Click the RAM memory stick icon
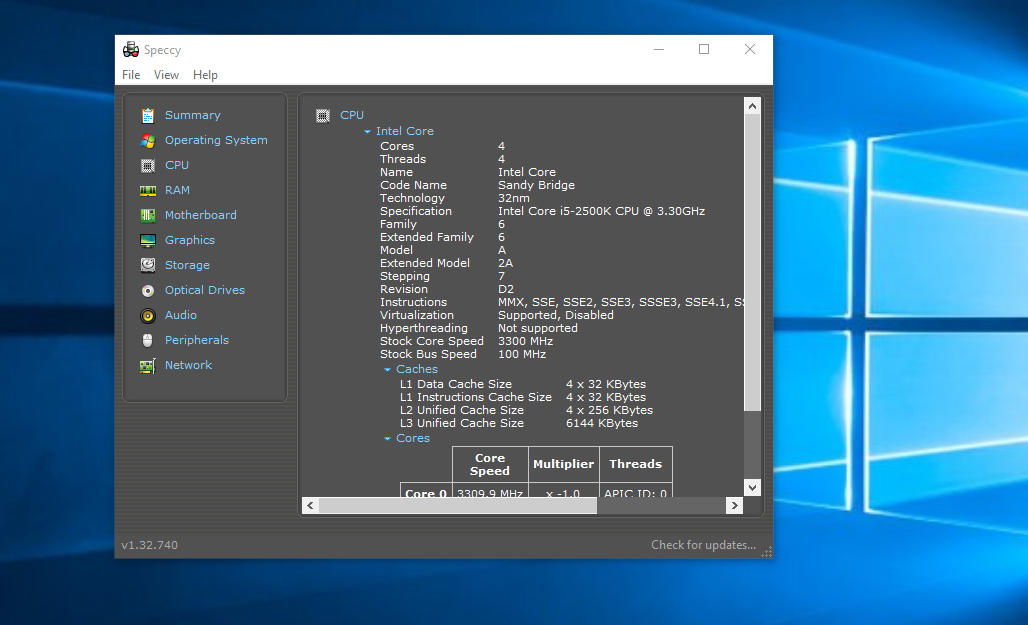The height and width of the screenshot is (625, 1028). [x=148, y=190]
